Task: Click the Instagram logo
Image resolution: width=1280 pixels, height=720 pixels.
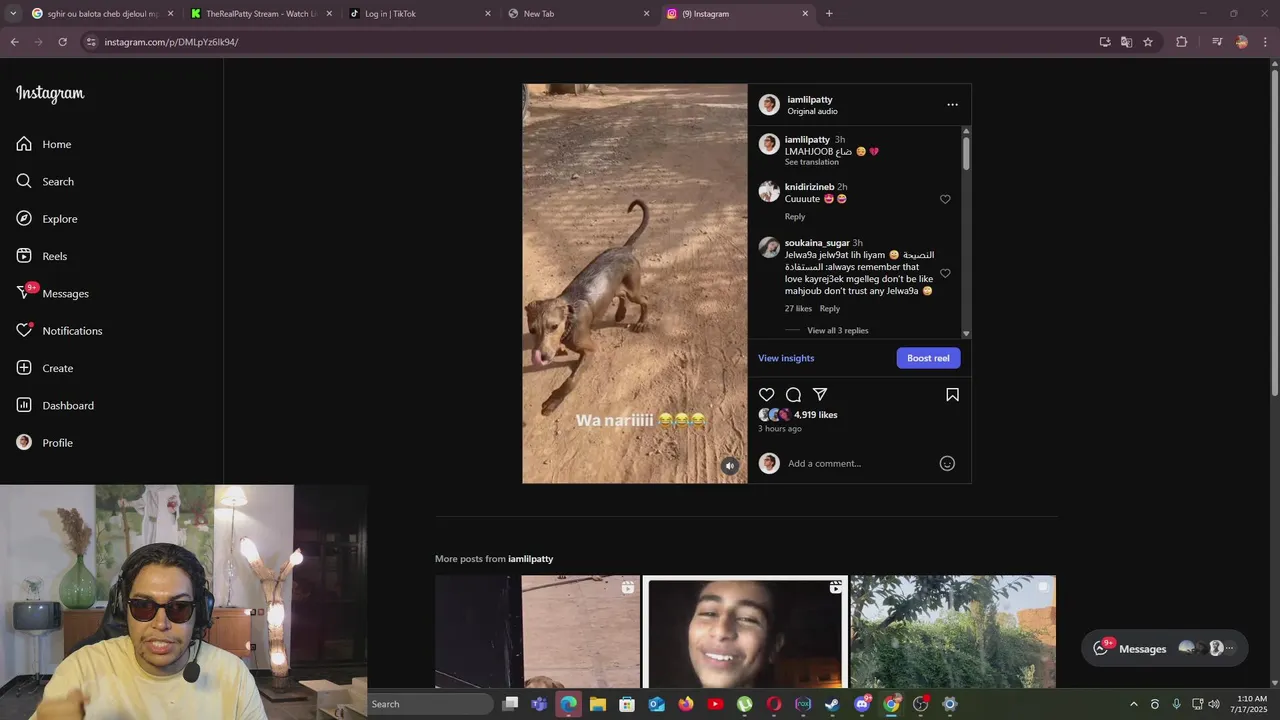Action: point(50,94)
